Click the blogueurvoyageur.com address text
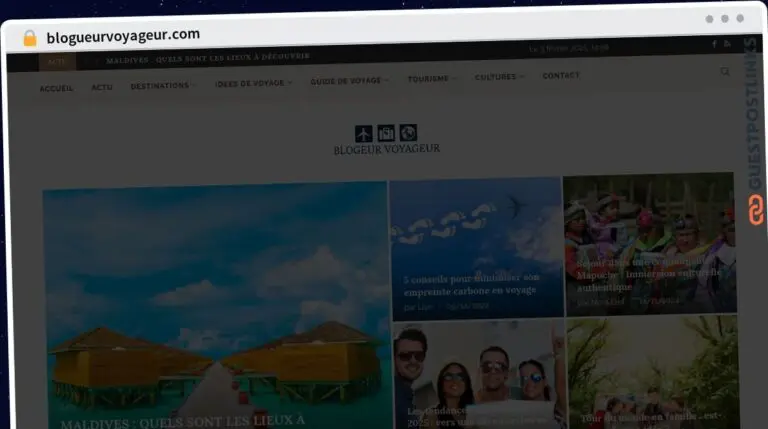The image size is (768, 429). 123,36
